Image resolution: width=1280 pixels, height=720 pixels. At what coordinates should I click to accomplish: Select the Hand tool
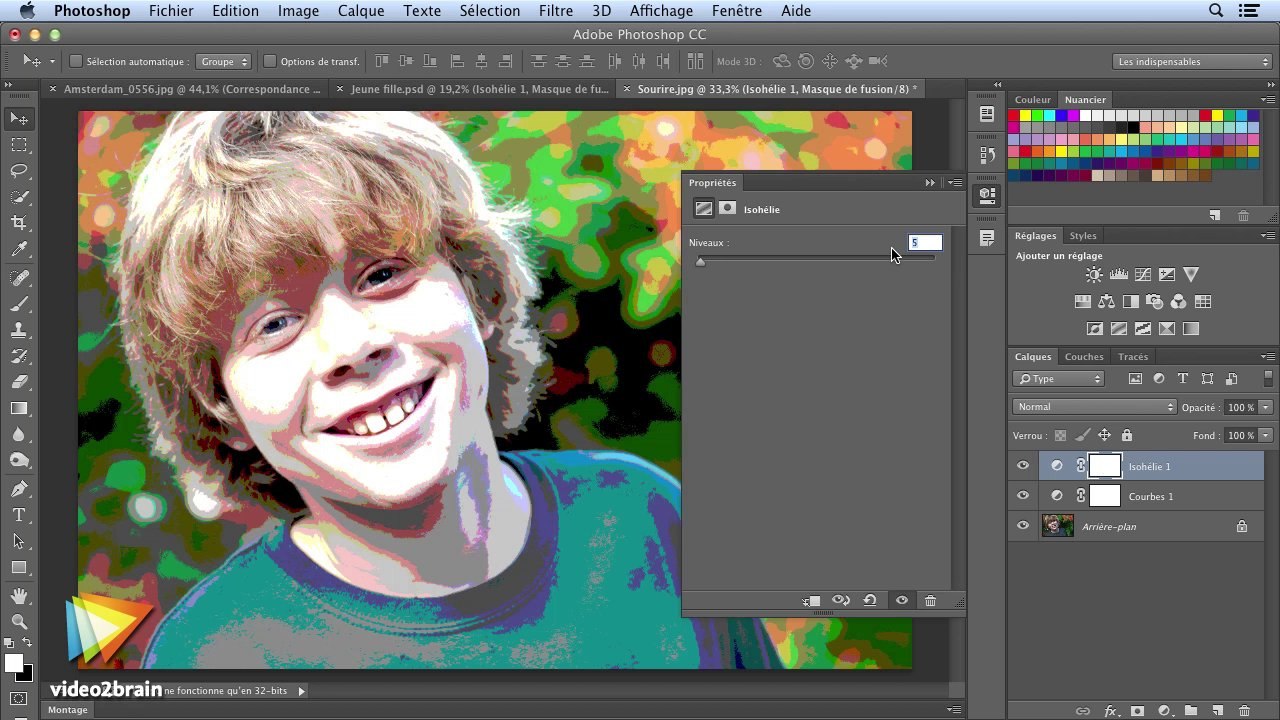tap(19, 596)
